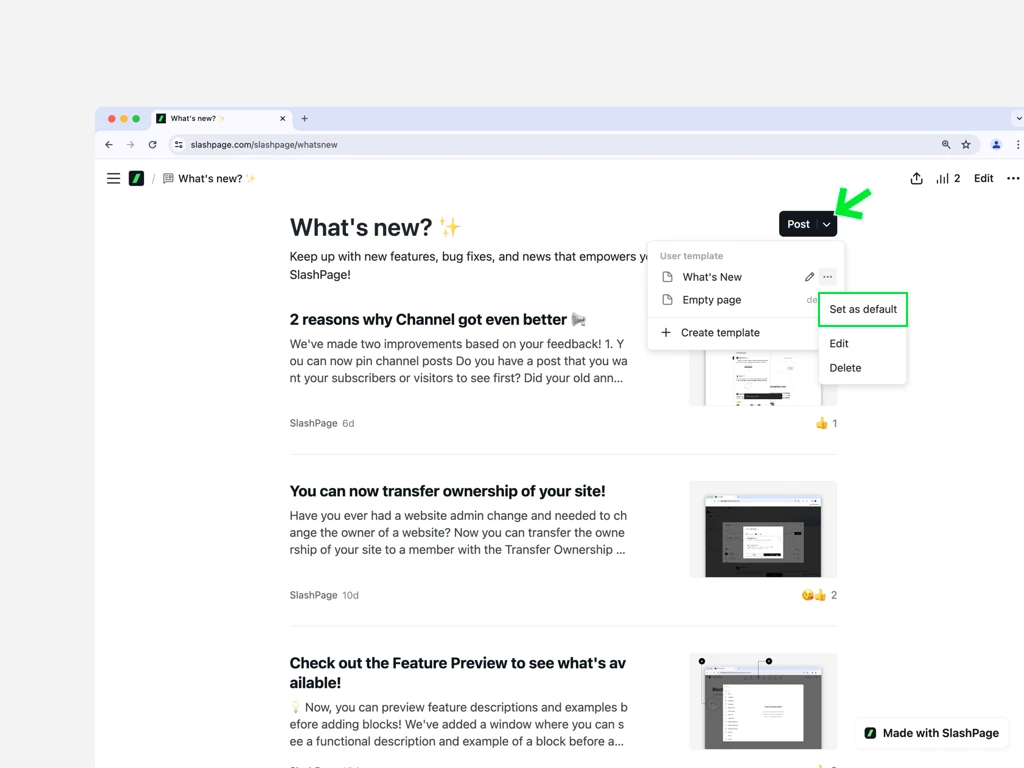1024x768 pixels.
Task: Click 'SlashPage 10d' author line
Action: tap(324, 595)
